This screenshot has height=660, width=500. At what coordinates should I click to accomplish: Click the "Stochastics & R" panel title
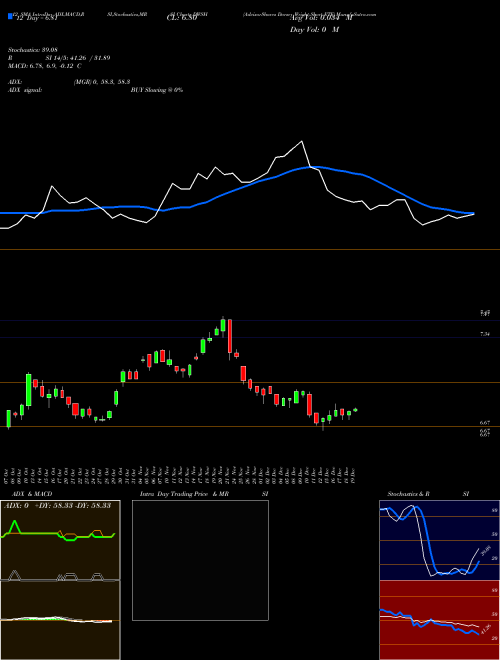[x=409, y=494]
